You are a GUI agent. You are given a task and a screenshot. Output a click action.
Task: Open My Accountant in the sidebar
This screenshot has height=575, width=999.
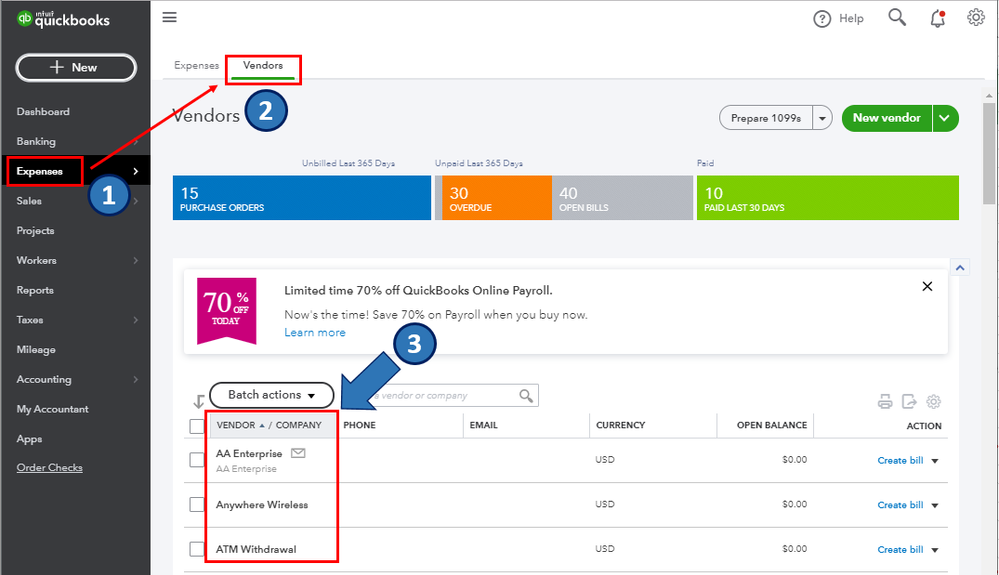[x=53, y=409]
